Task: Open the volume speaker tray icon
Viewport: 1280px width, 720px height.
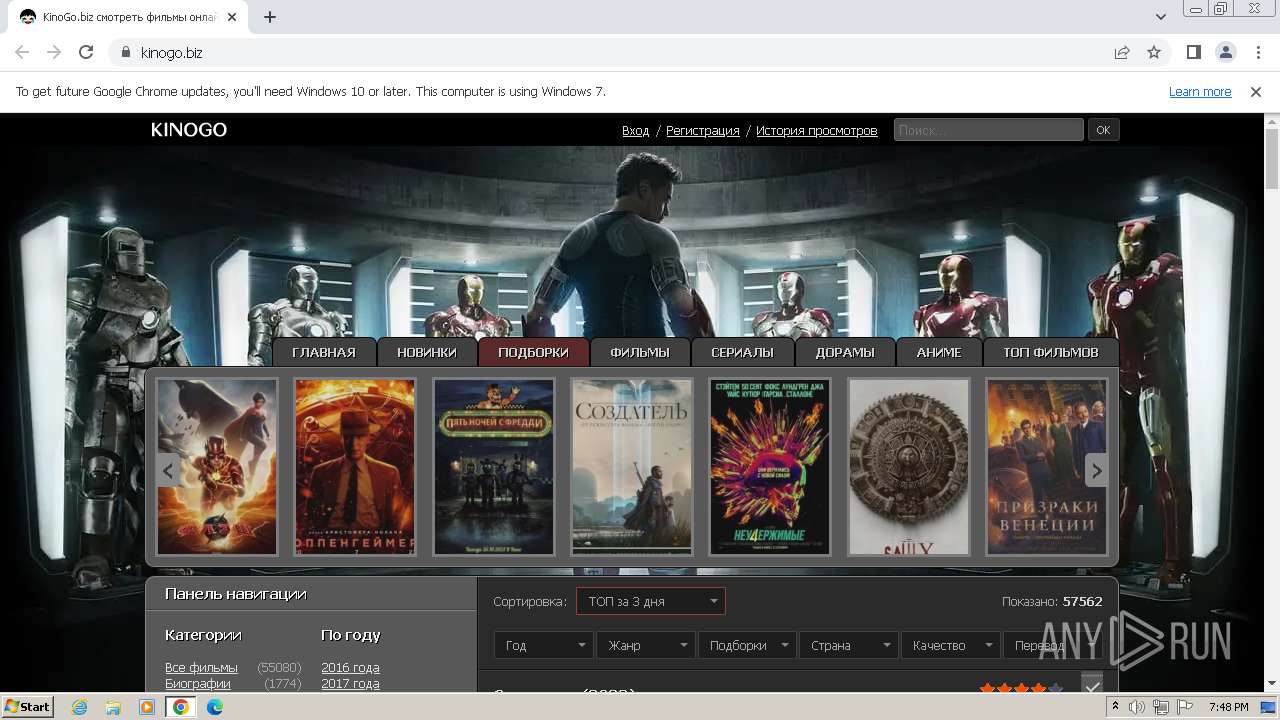Action: click(x=1137, y=707)
